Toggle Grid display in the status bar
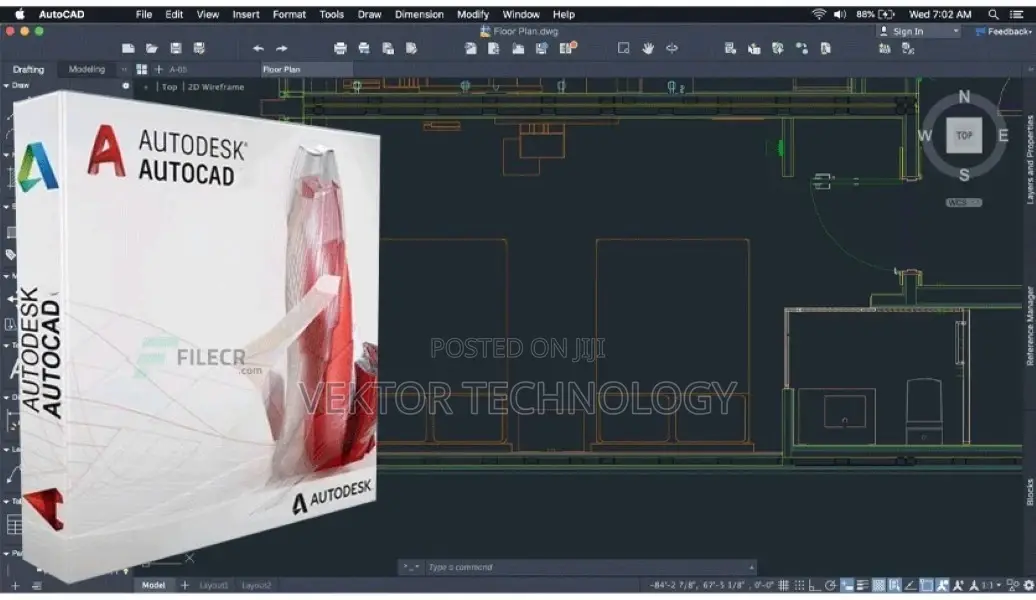The width and height of the screenshot is (1036, 600). [784, 585]
